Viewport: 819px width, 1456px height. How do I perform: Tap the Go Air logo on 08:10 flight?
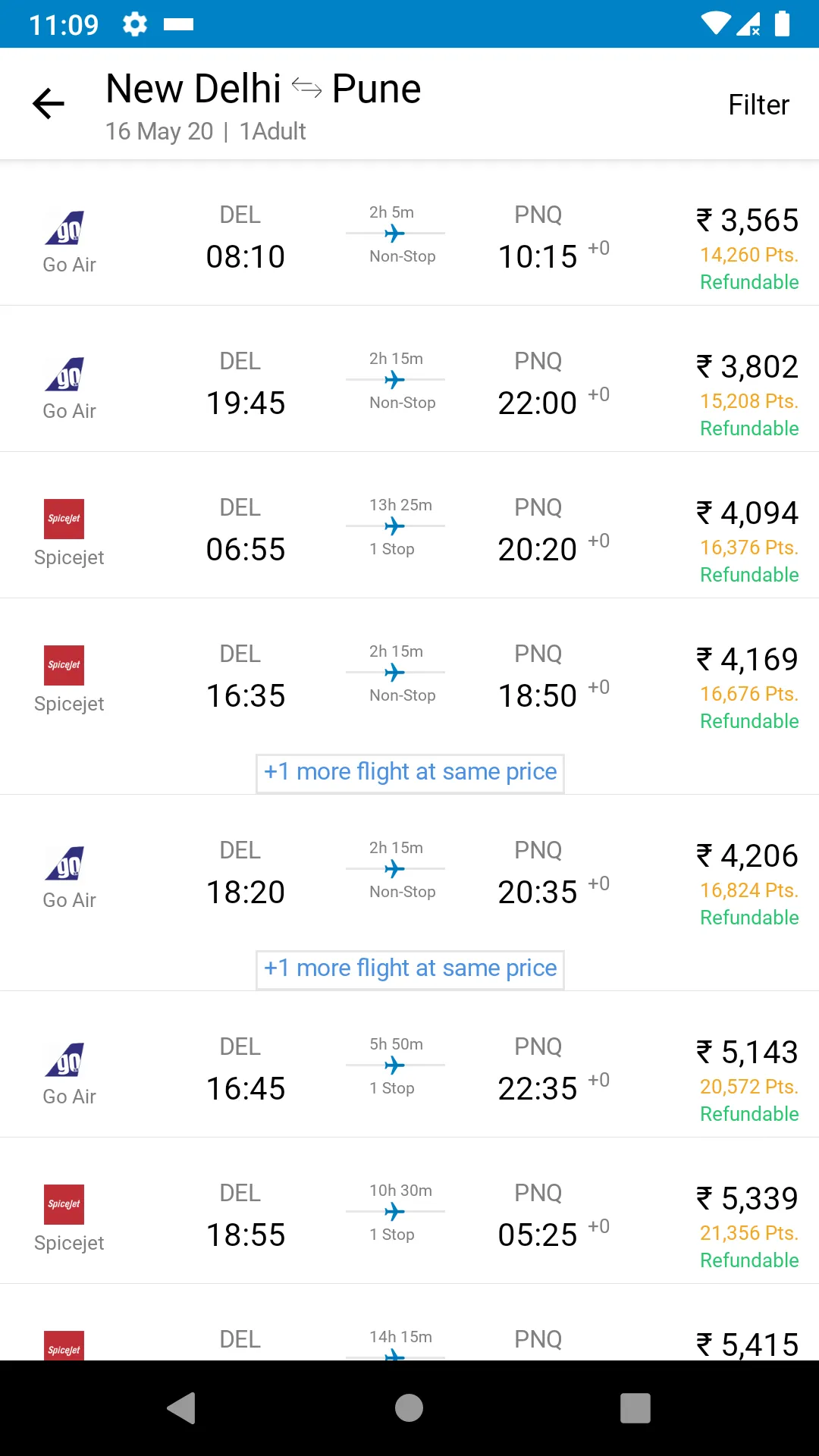tap(65, 227)
